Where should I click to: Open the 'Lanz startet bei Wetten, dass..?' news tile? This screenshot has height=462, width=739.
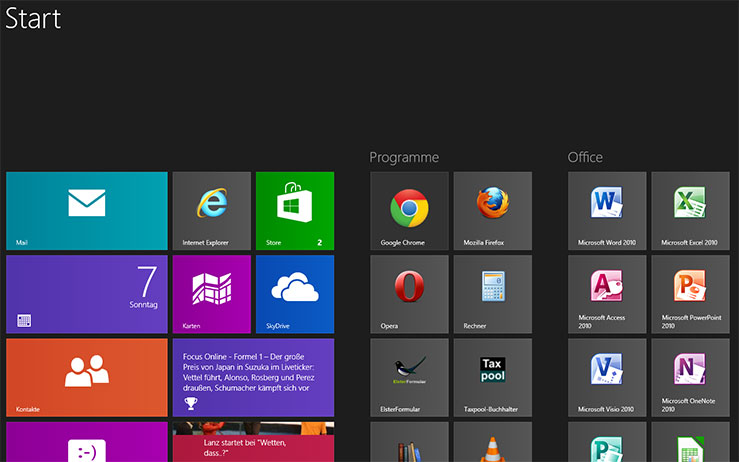(x=254, y=442)
